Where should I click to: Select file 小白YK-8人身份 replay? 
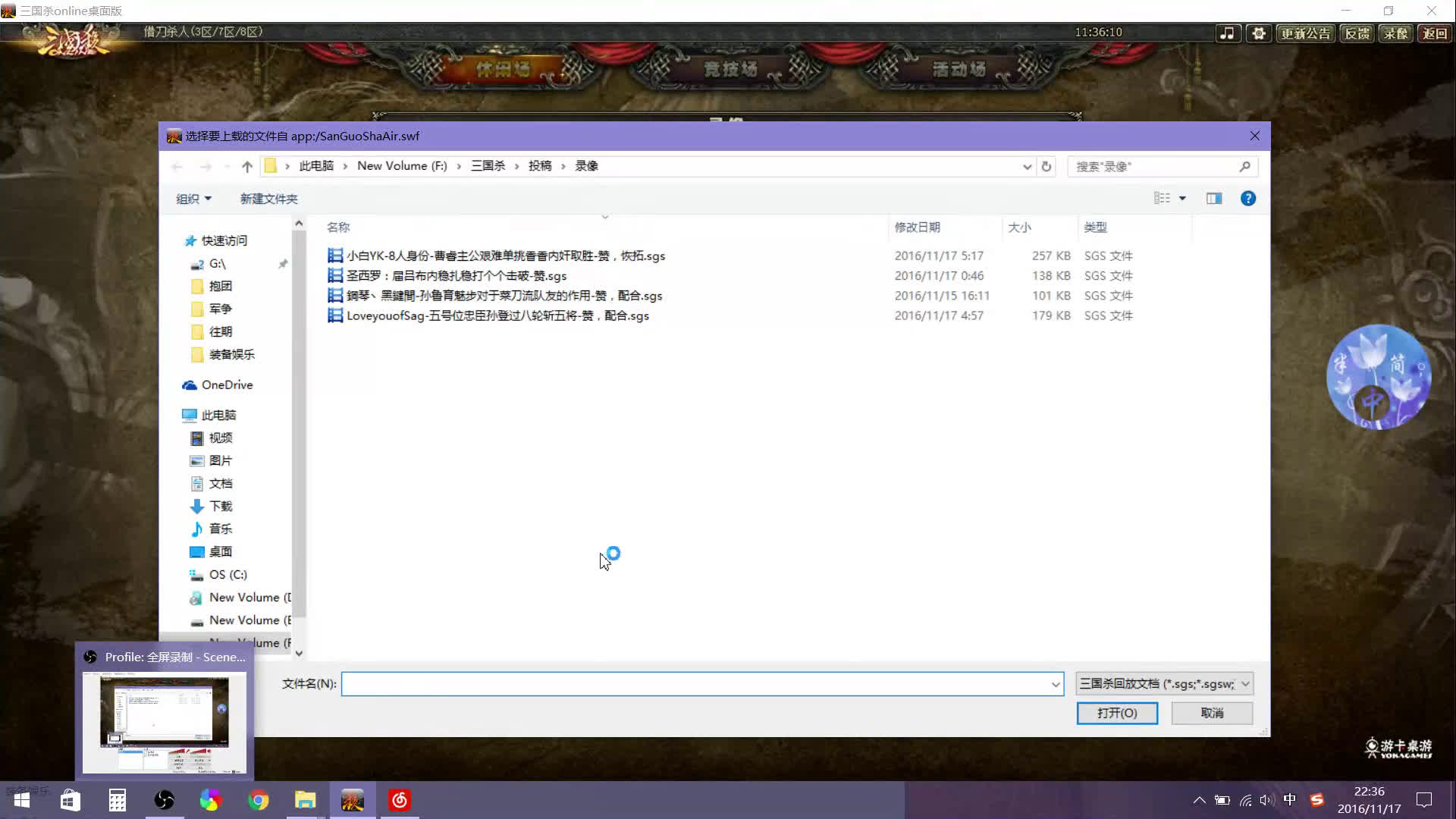pos(497,256)
